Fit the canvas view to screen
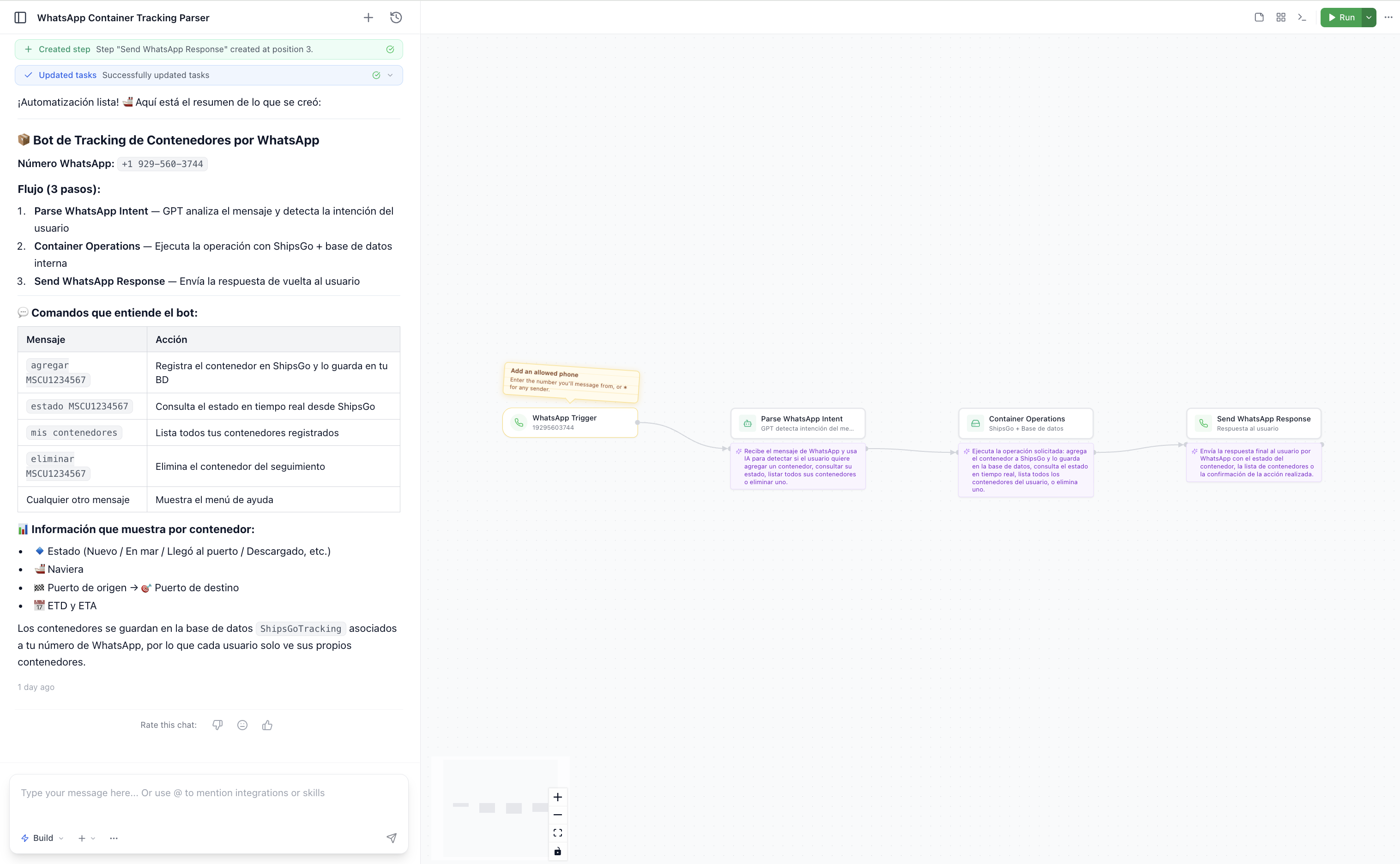 pos(557,833)
